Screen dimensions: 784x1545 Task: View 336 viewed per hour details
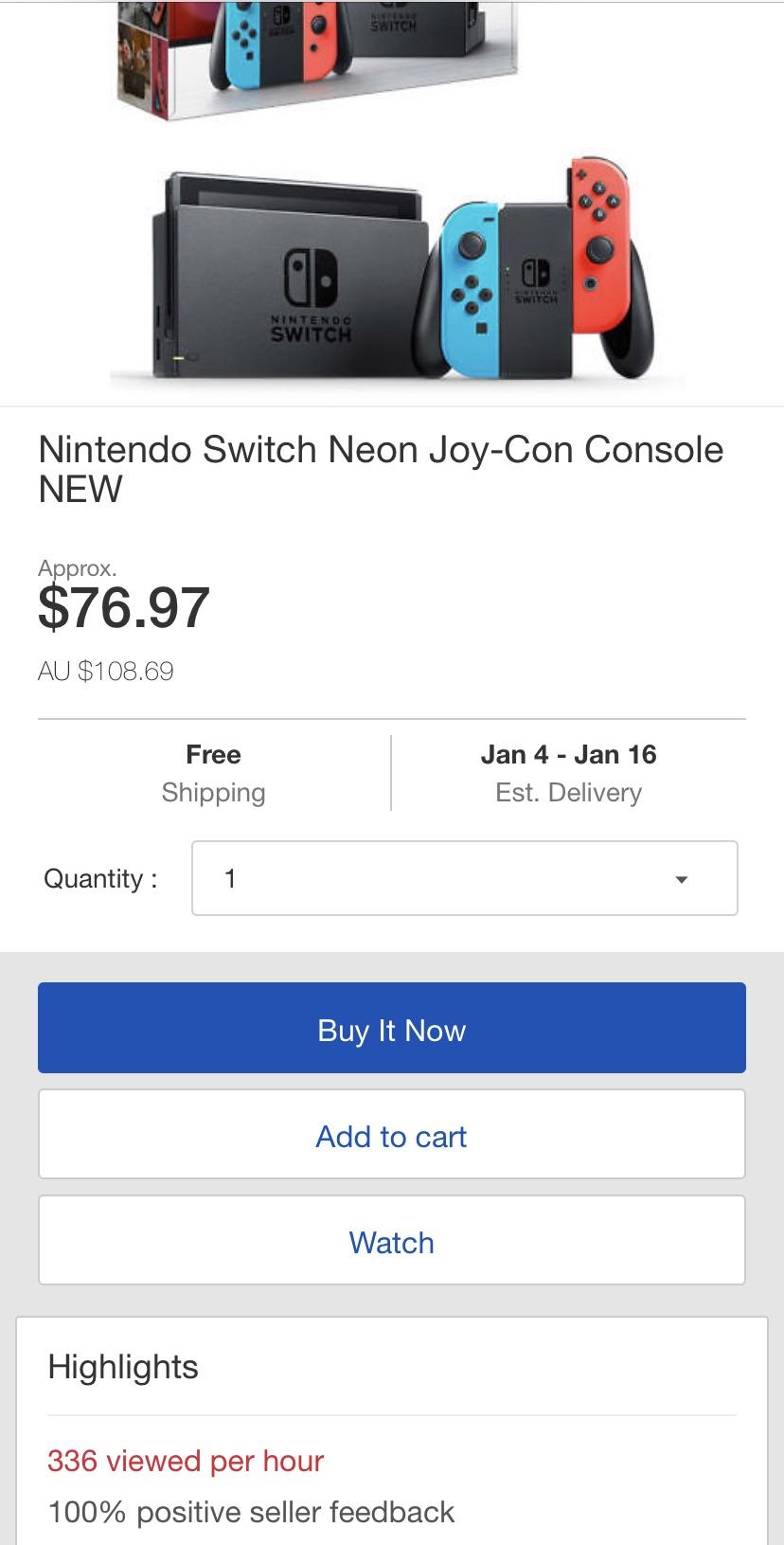pyautogui.click(x=185, y=1461)
